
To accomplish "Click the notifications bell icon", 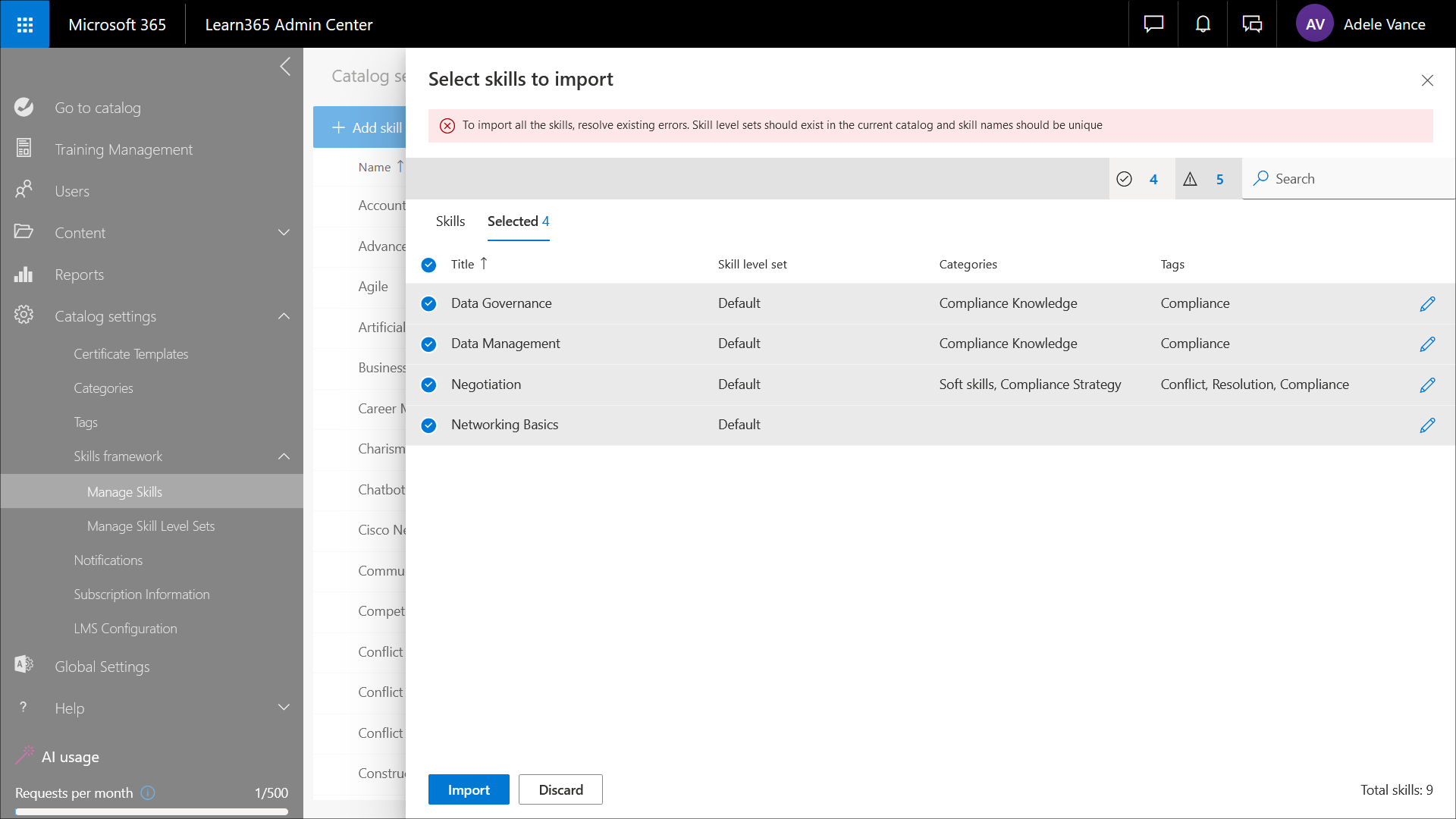I will (1203, 24).
